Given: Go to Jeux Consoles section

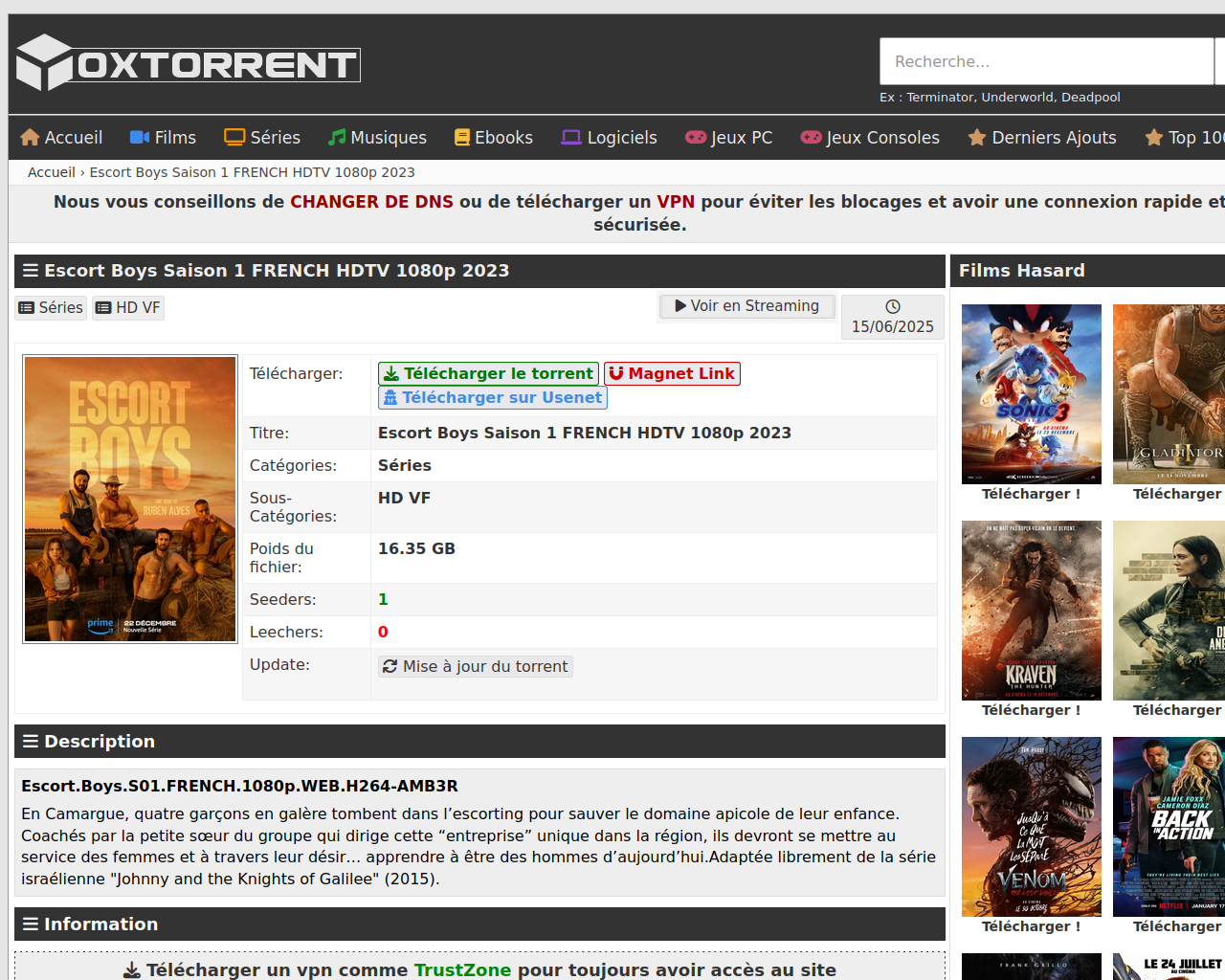Looking at the screenshot, I should [870, 137].
